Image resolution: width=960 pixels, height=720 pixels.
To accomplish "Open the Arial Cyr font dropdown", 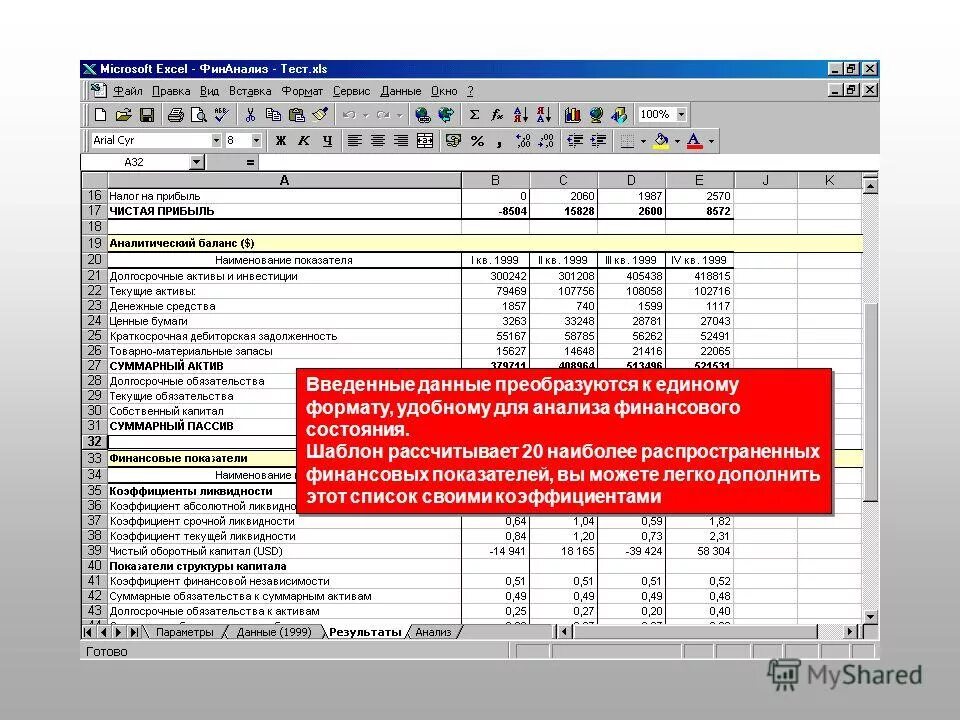I will pos(216,140).
